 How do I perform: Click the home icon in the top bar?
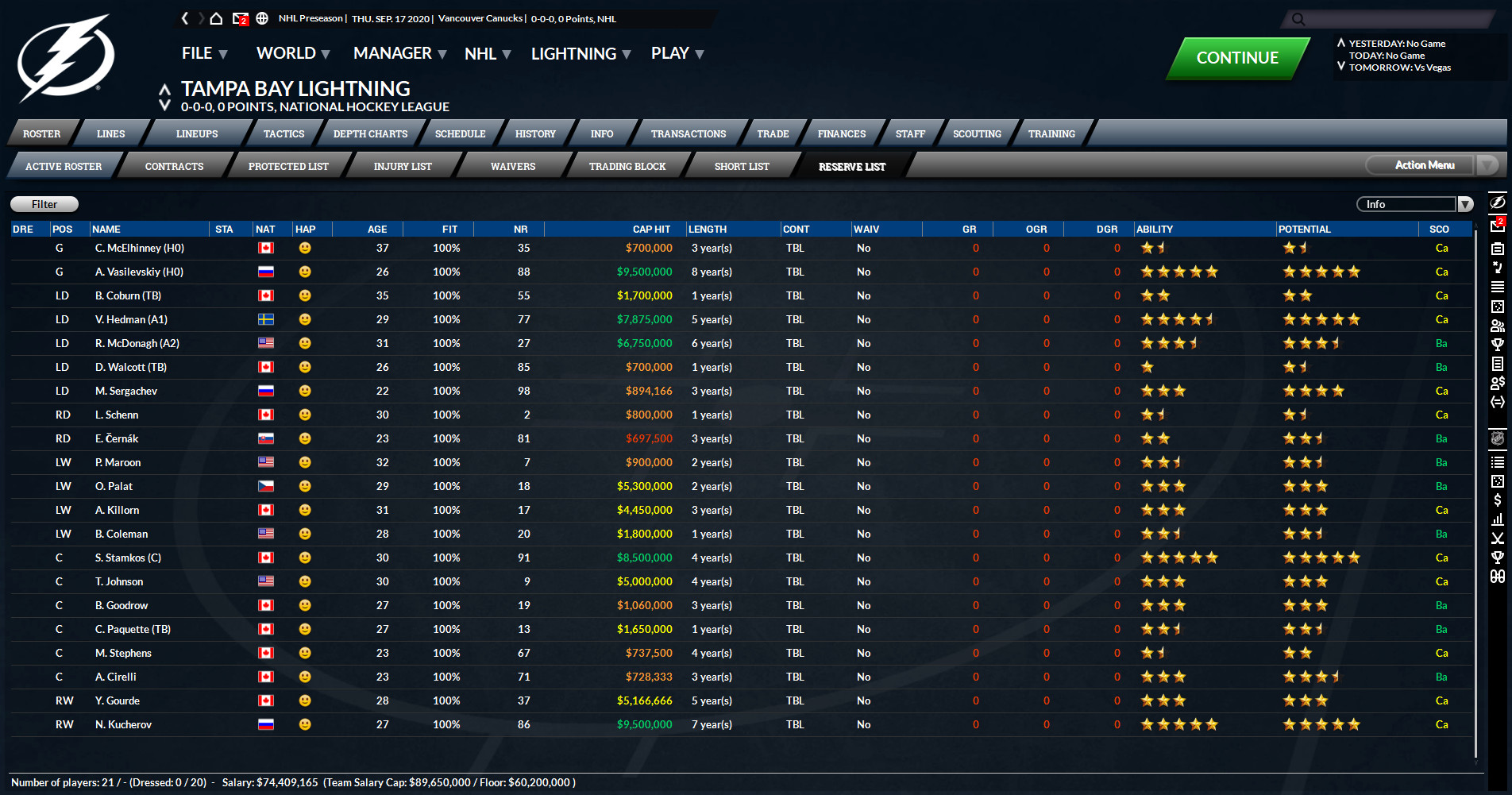pos(216,18)
